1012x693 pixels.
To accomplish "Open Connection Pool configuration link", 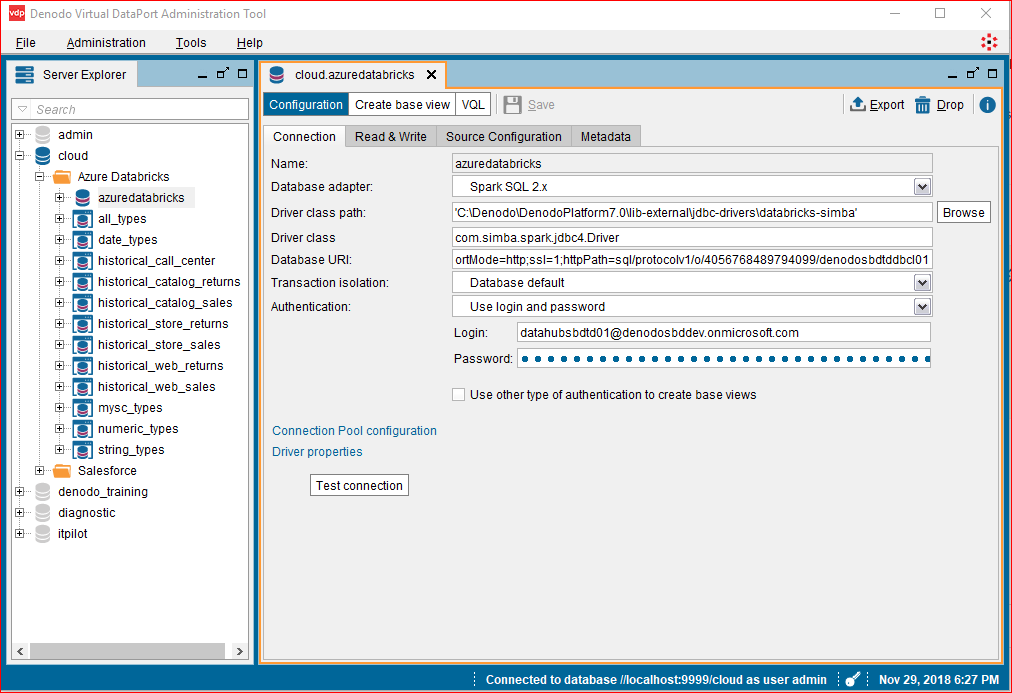I will [x=354, y=431].
